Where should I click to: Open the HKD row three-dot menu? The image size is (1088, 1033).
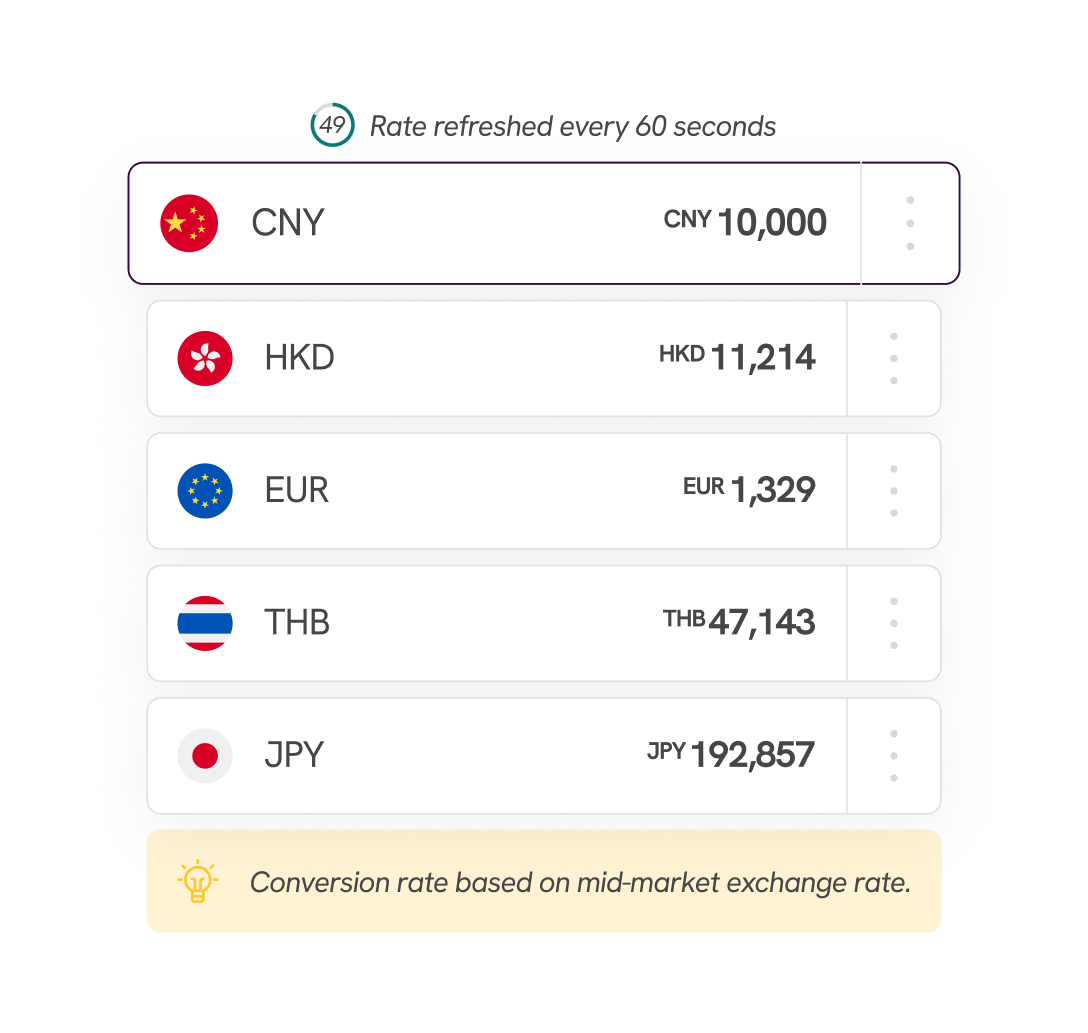click(893, 358)
